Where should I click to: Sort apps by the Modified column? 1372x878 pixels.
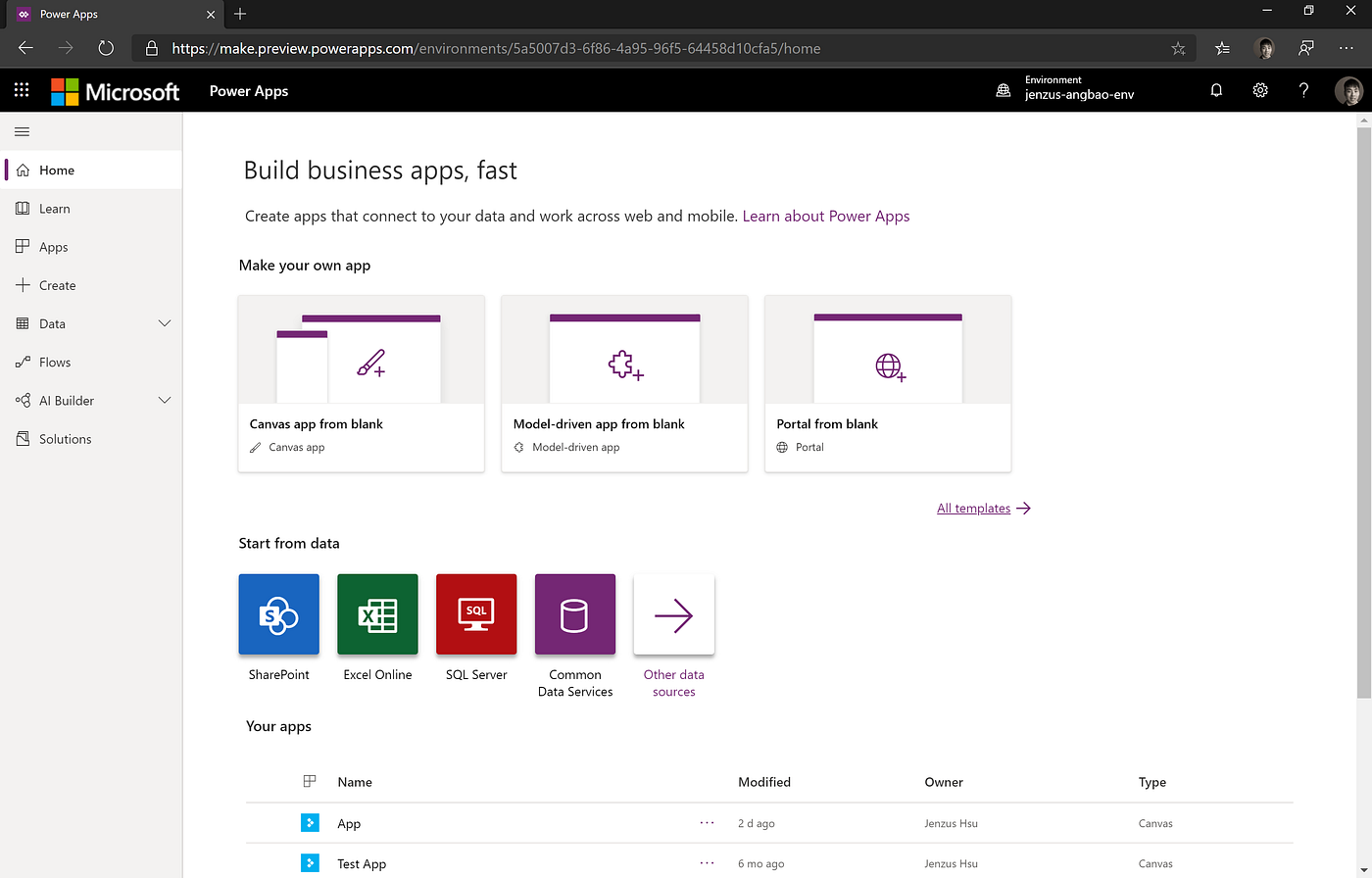click(x=764, y=782)
